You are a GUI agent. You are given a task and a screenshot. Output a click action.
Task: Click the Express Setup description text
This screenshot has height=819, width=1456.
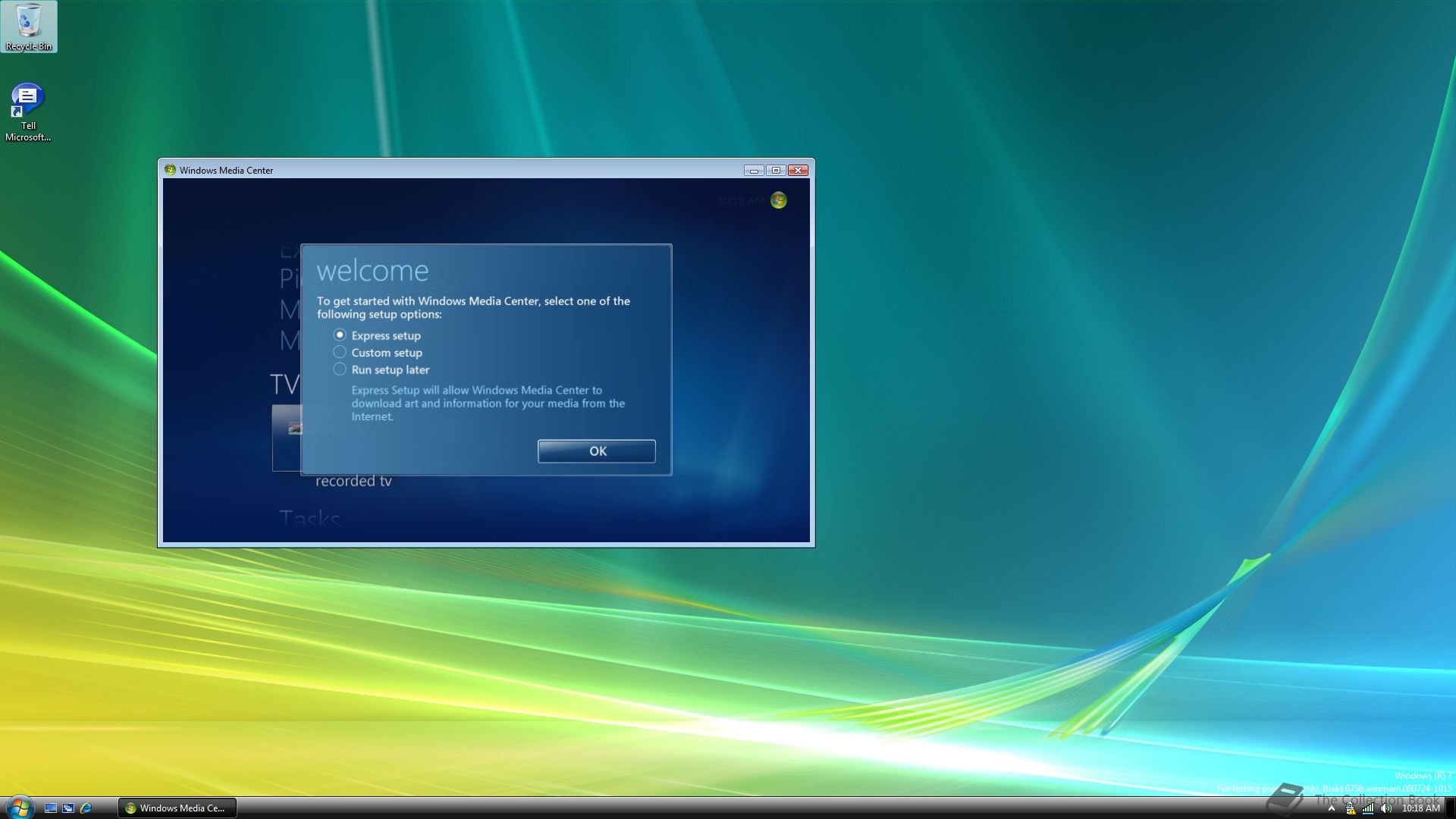(488, 403)
